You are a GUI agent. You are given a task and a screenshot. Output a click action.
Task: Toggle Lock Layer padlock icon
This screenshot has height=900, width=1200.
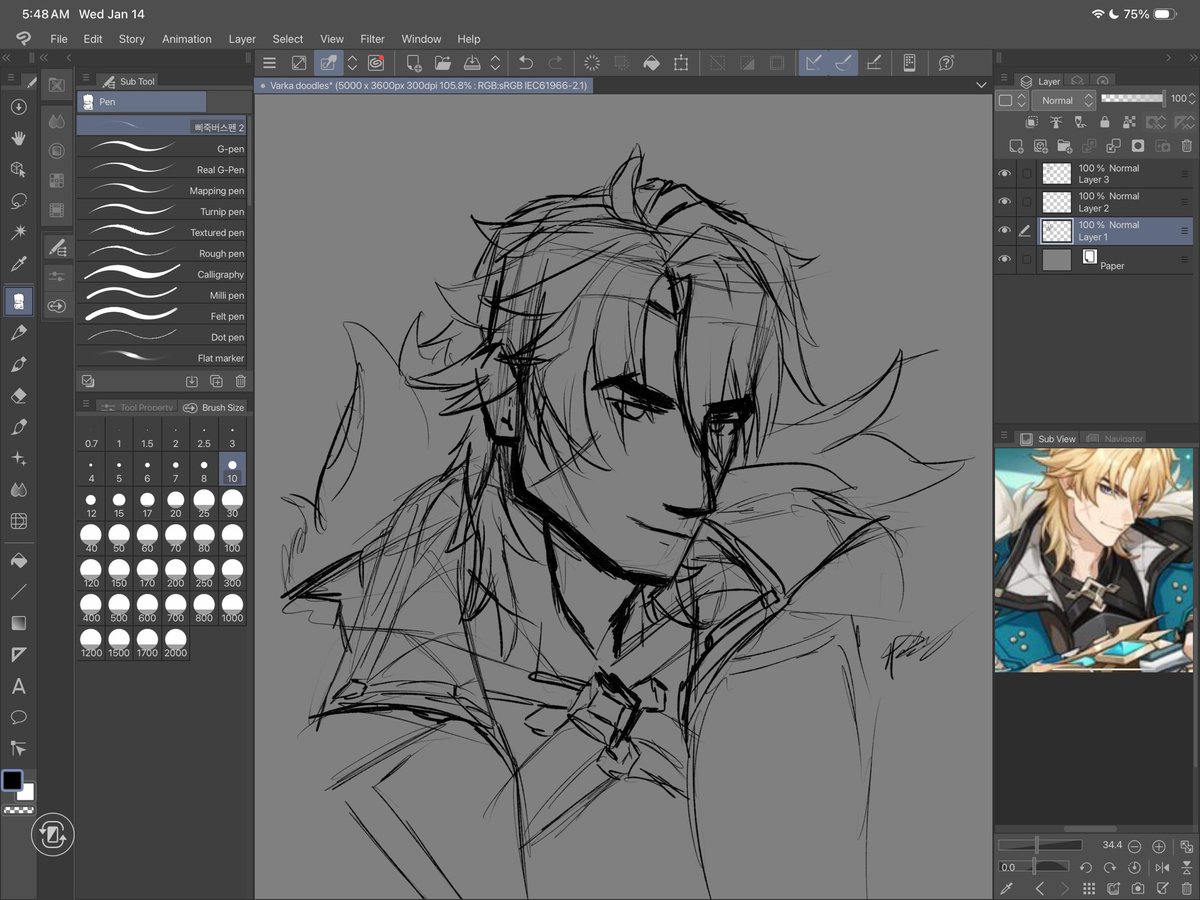pyautogui.click(x=1104, y=122)
